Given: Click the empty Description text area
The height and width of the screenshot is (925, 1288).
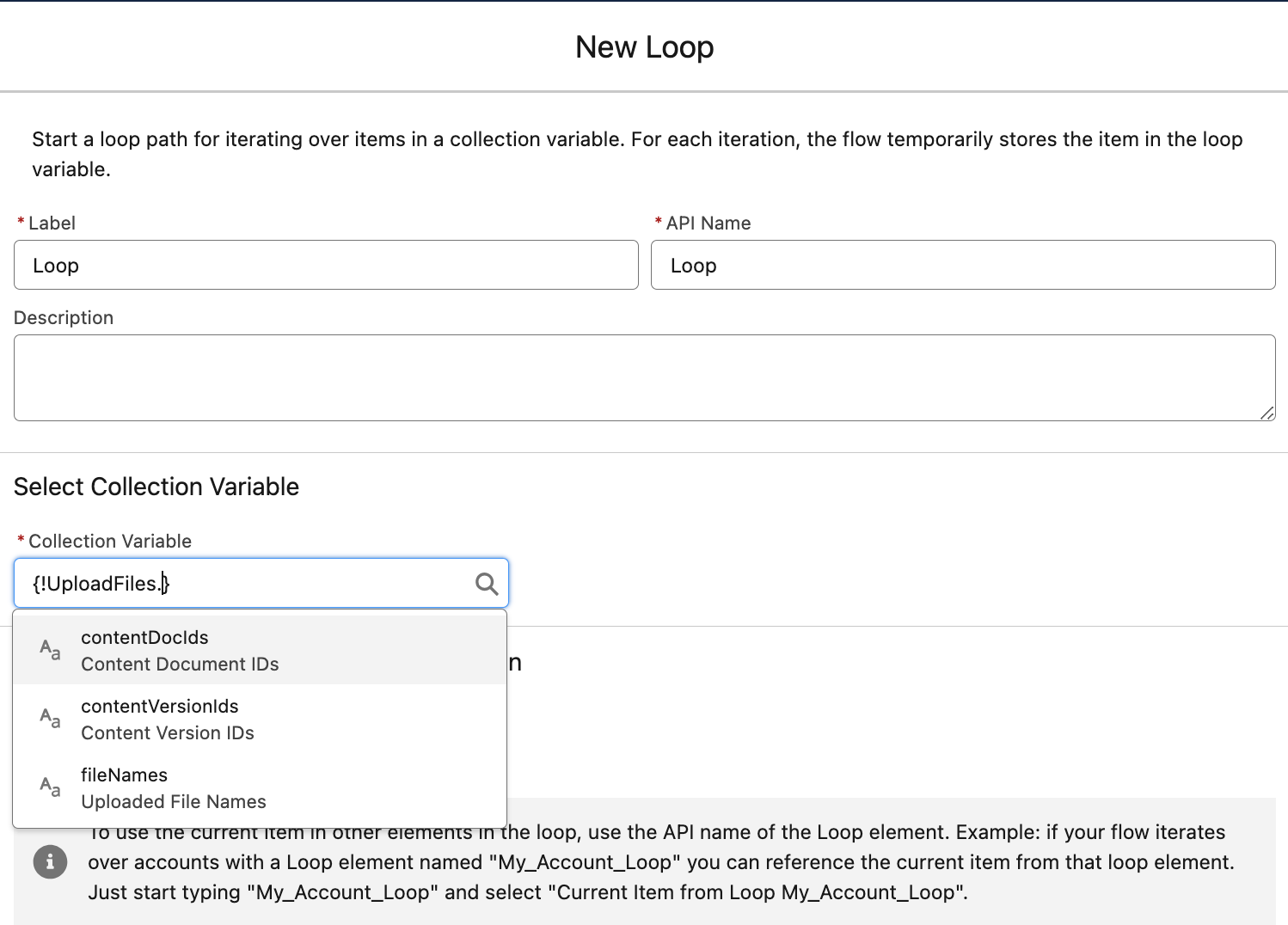Looking at the screenshot, I should click(x=643, y=378).
